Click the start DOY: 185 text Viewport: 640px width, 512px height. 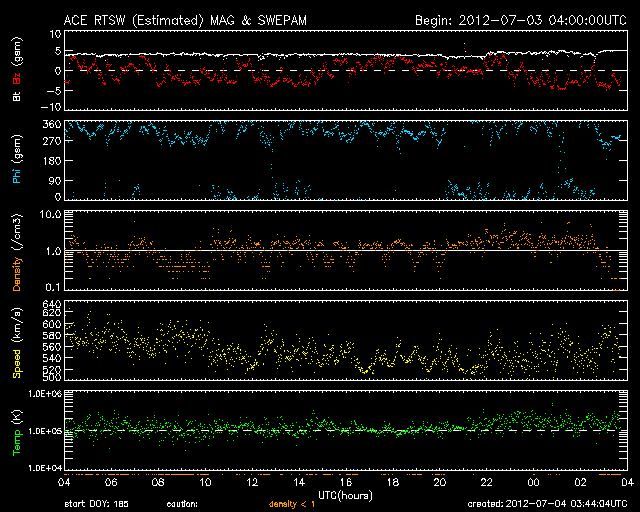click(97, 505)
